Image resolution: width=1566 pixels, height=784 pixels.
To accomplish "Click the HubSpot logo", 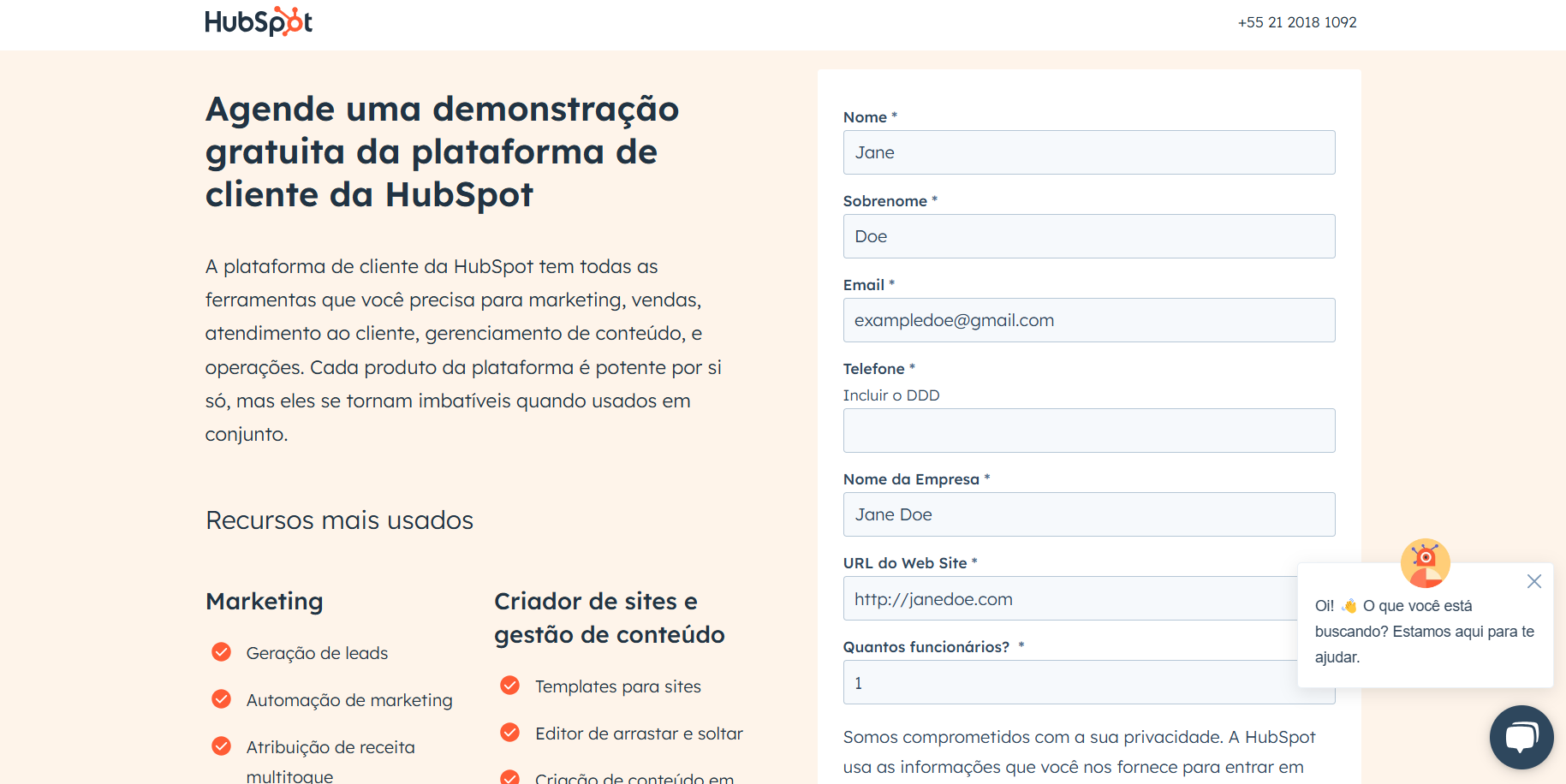I will (x=259, y=21).
